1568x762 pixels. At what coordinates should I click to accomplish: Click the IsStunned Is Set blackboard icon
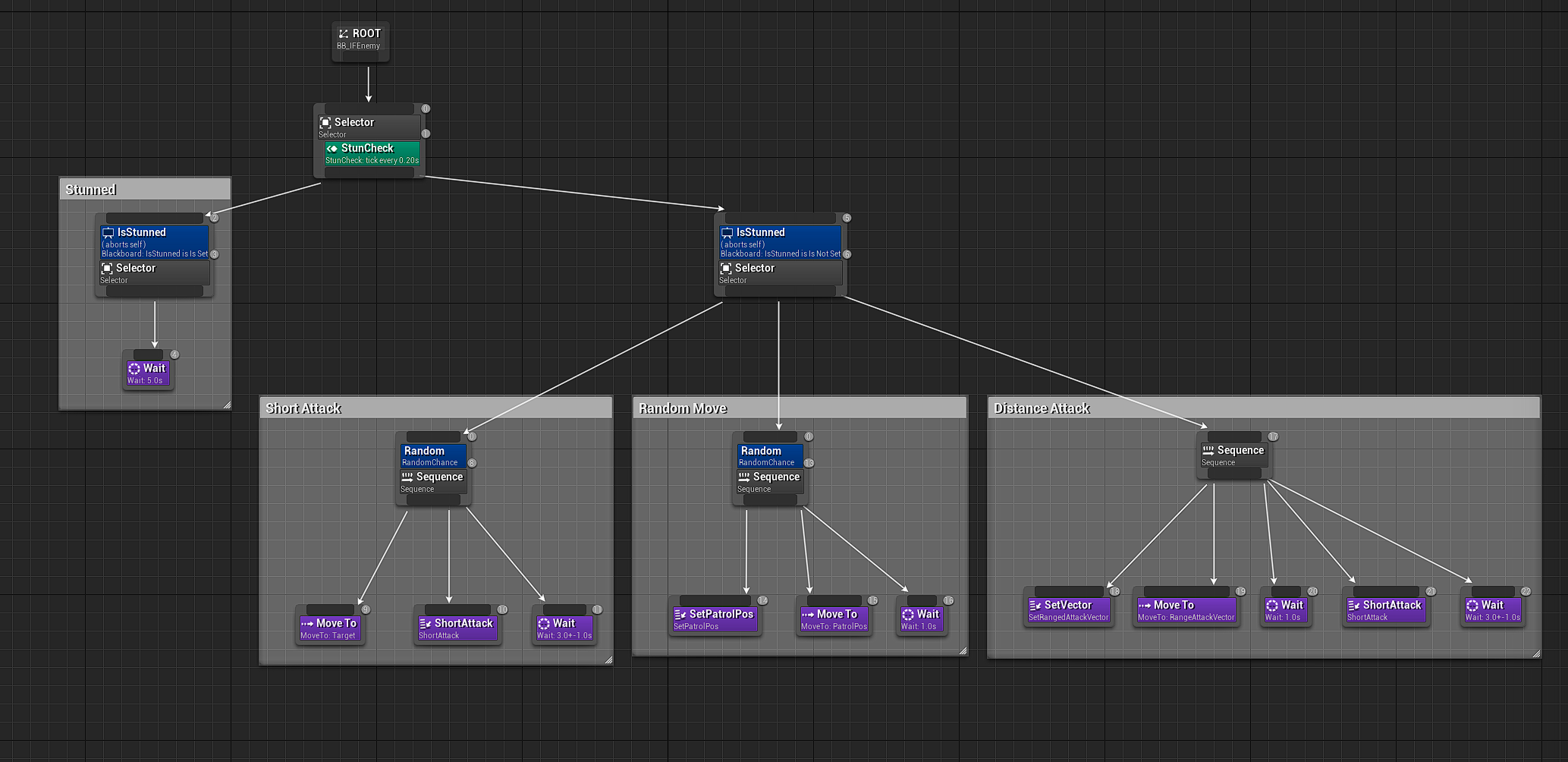tap(108, 233)
